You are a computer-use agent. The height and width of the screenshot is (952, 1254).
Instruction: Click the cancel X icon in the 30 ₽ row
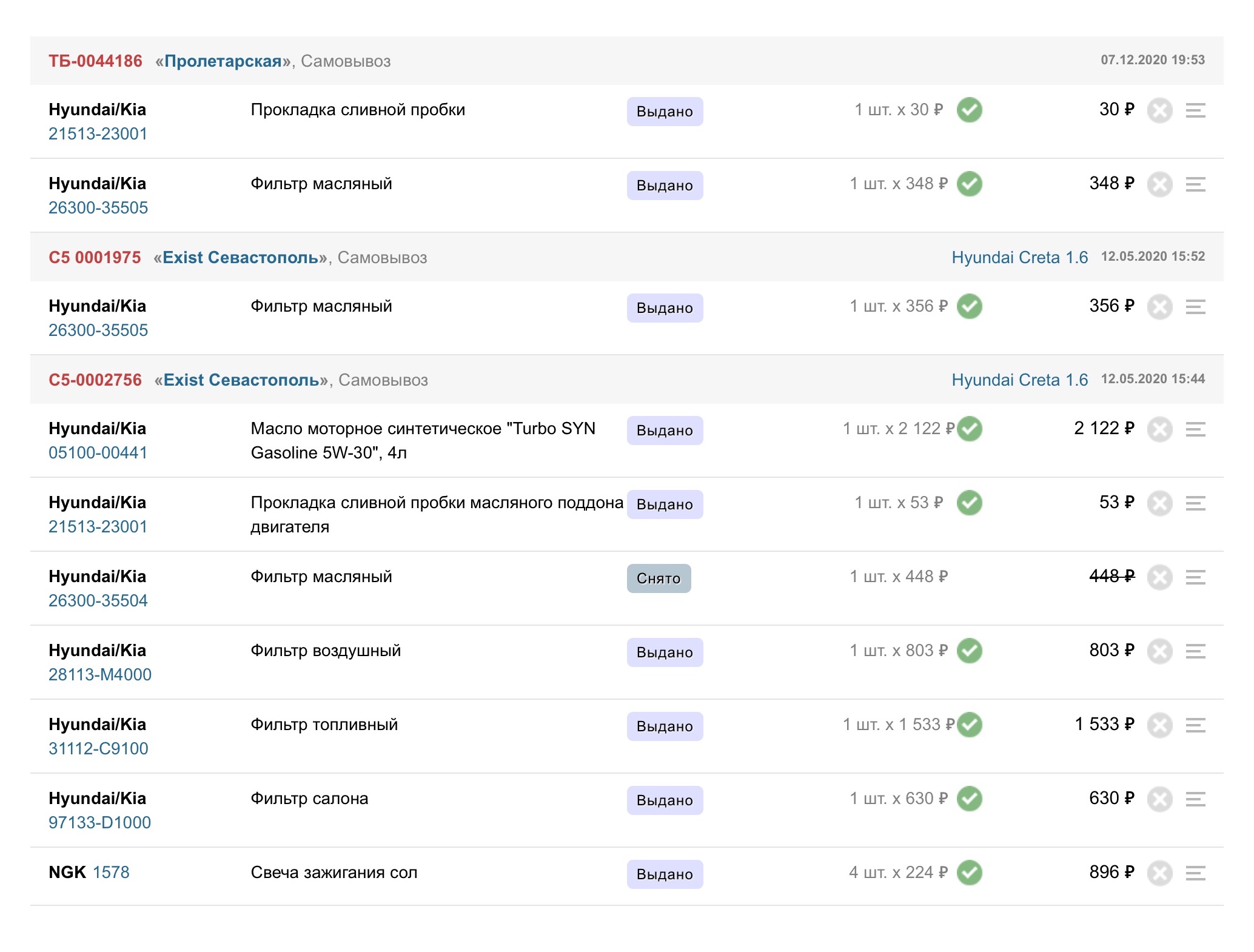pyautogui.click(x=1159, y=110)
